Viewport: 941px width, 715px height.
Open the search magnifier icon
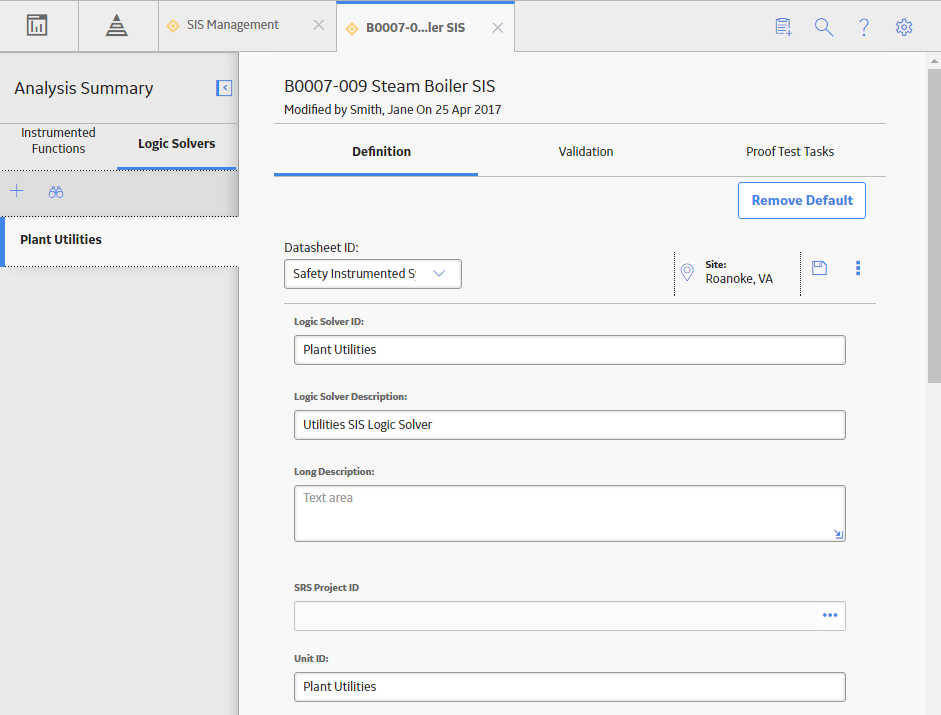pyautogui.click(x=823, y=27)
